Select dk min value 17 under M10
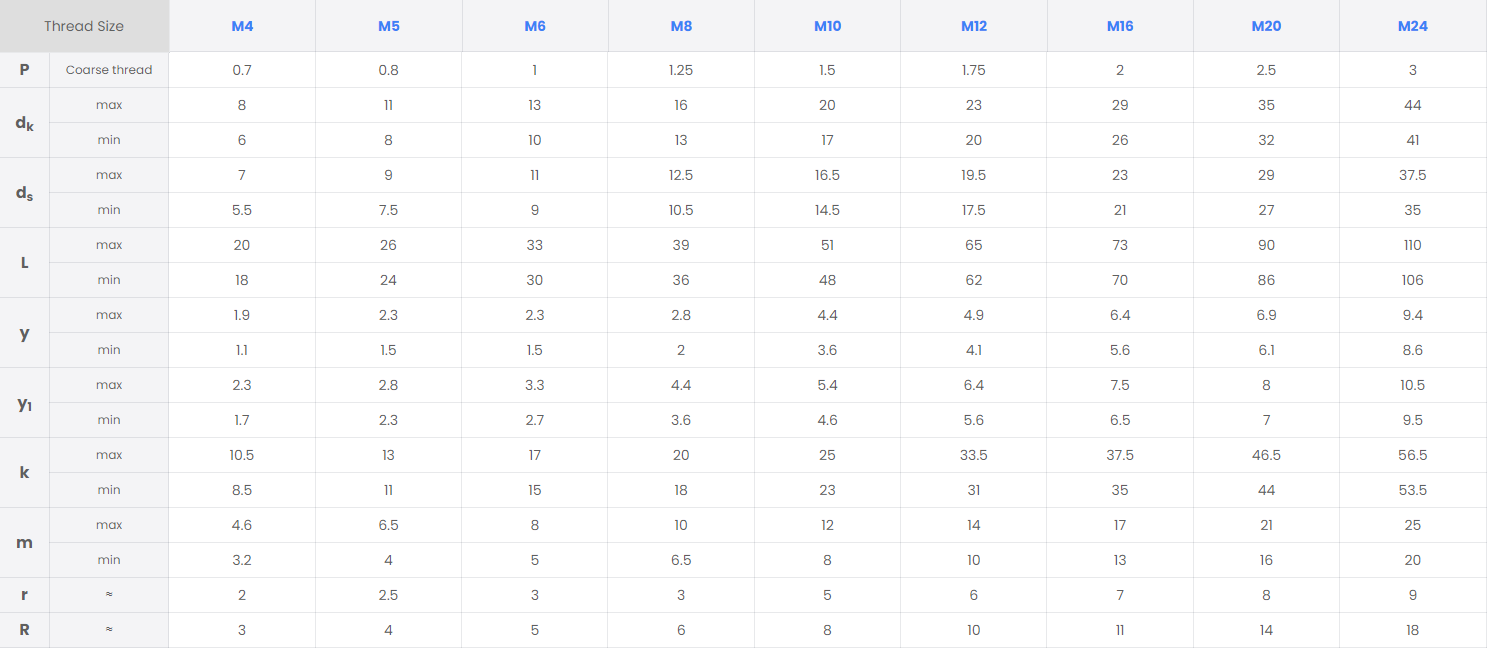Screen dimensions: 1488x648 point(827,140)
